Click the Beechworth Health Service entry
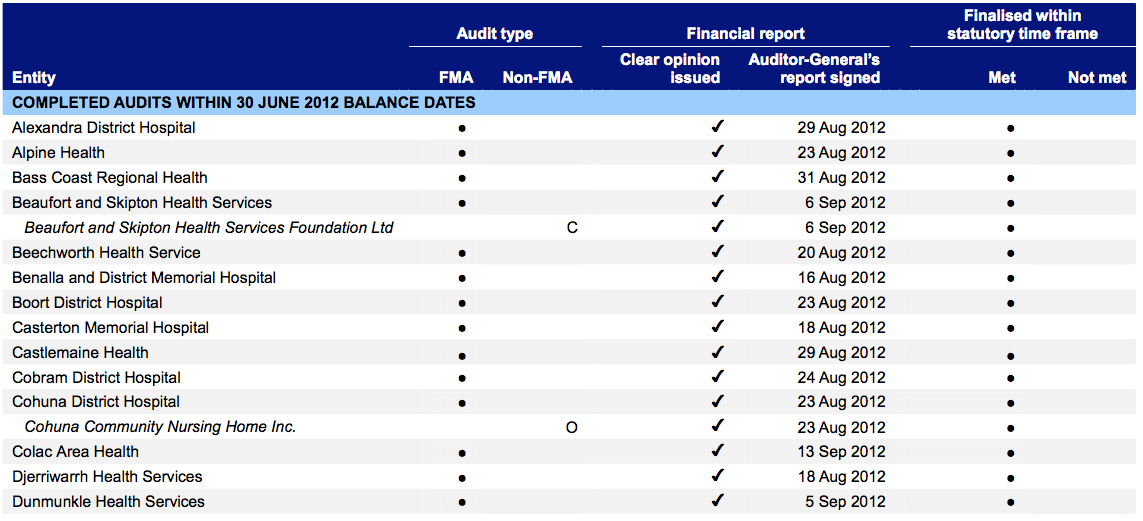This screenshot has height=521, width=1143. [x=106, y=253]
